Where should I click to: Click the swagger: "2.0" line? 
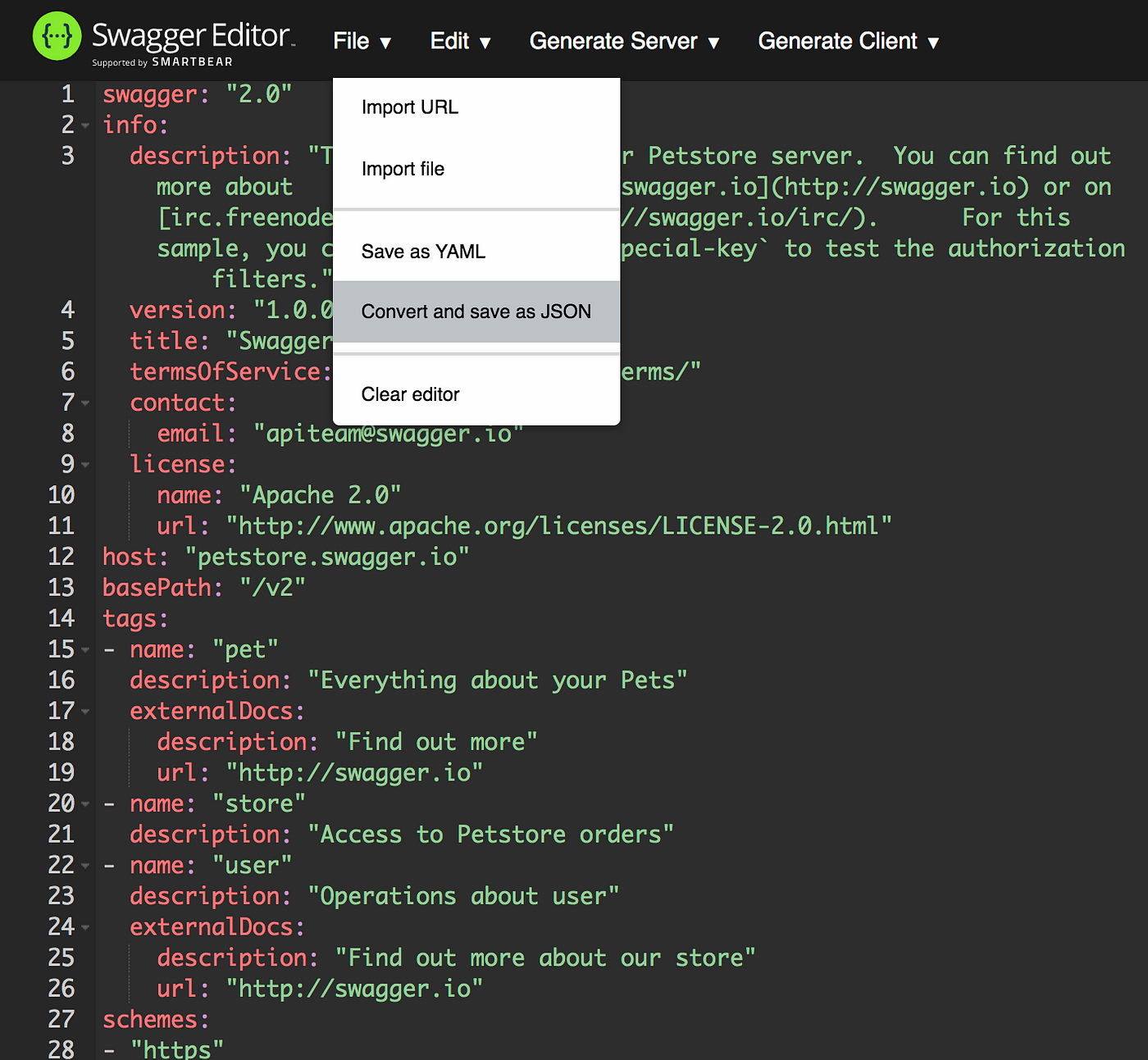coord(197,94)
